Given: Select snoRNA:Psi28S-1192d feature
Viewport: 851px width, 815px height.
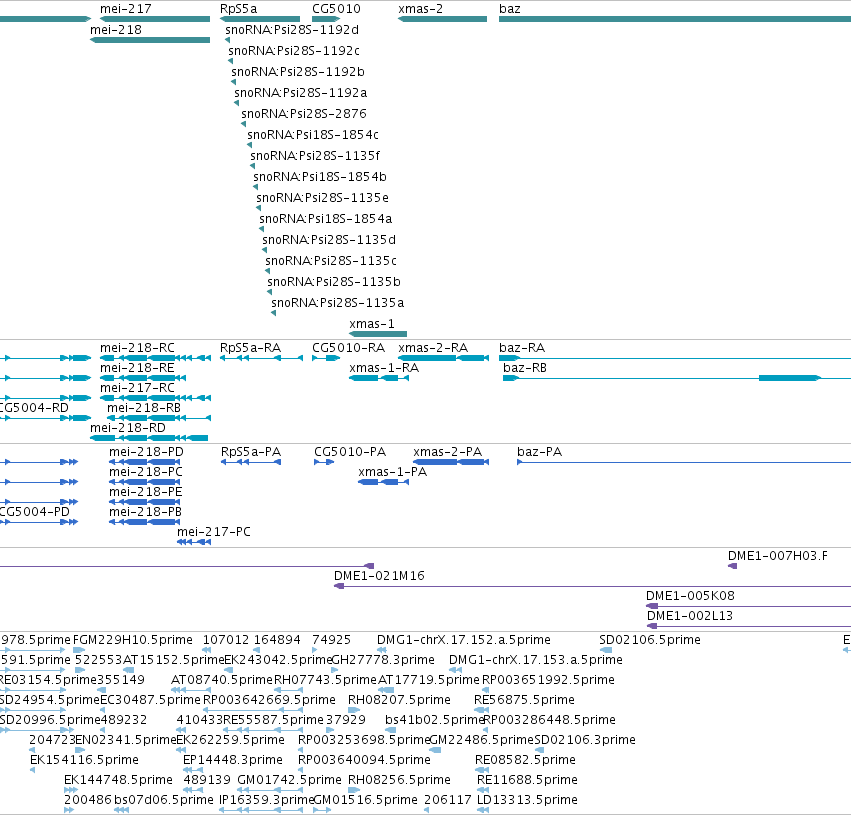Looking at the screenshot, I should [x=227, y=40].
